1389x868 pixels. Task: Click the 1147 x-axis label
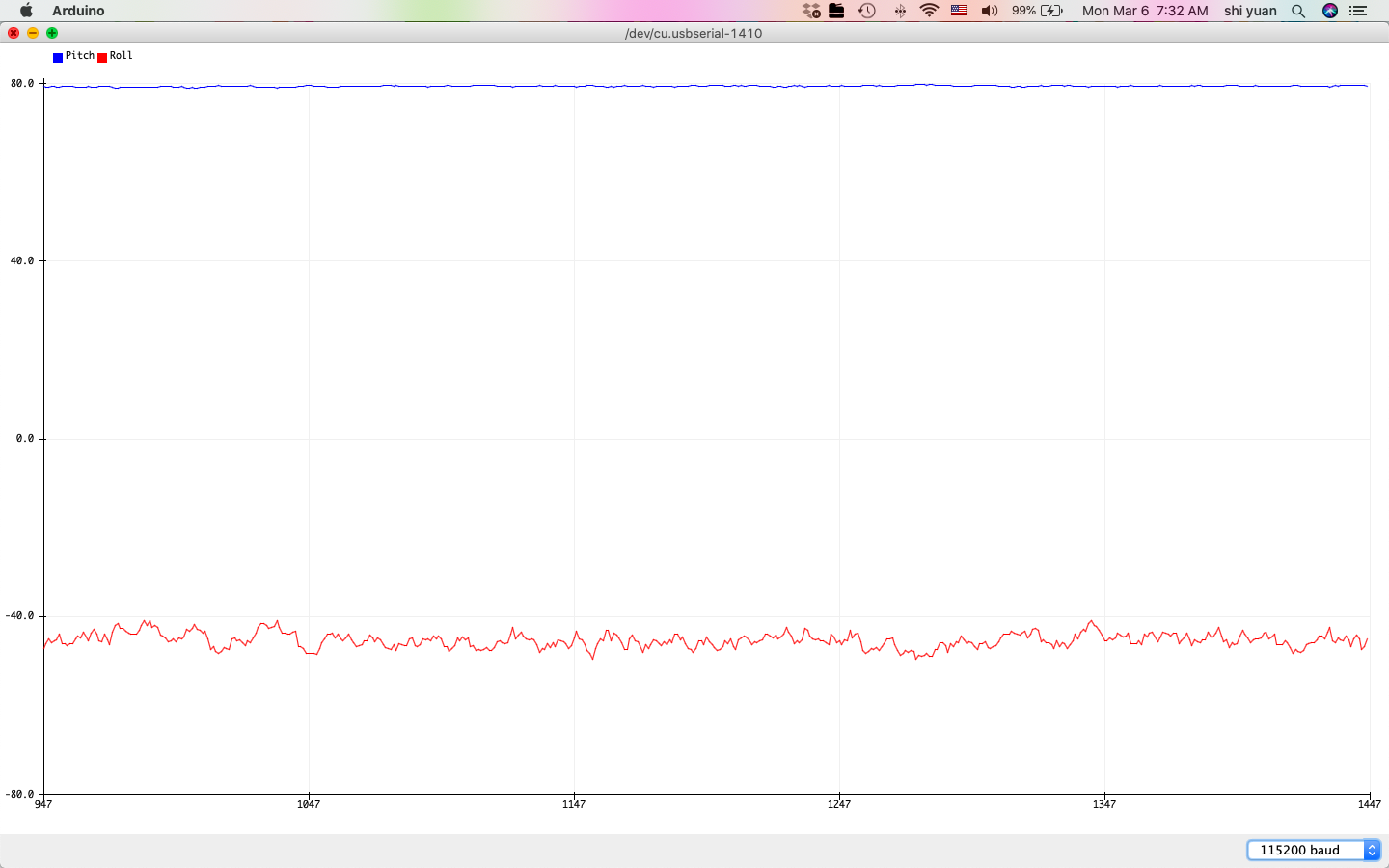point(574,804)
